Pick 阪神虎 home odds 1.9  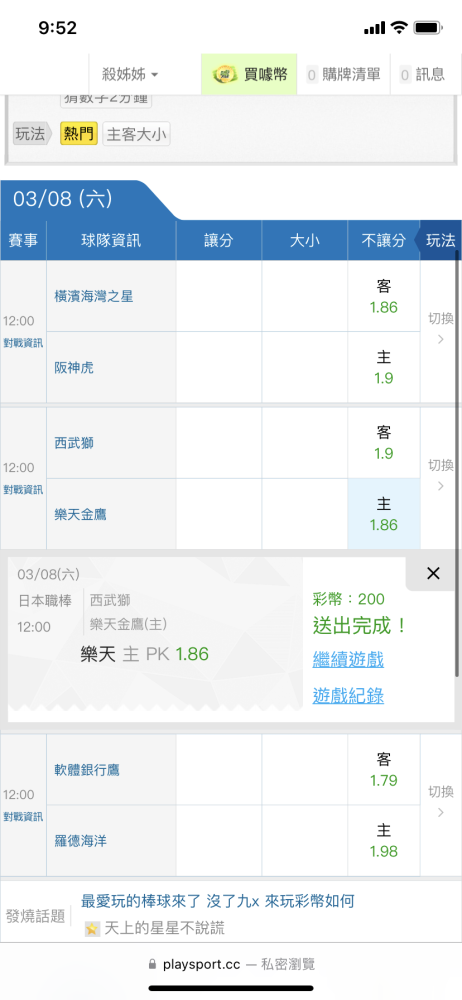[384, 367]
